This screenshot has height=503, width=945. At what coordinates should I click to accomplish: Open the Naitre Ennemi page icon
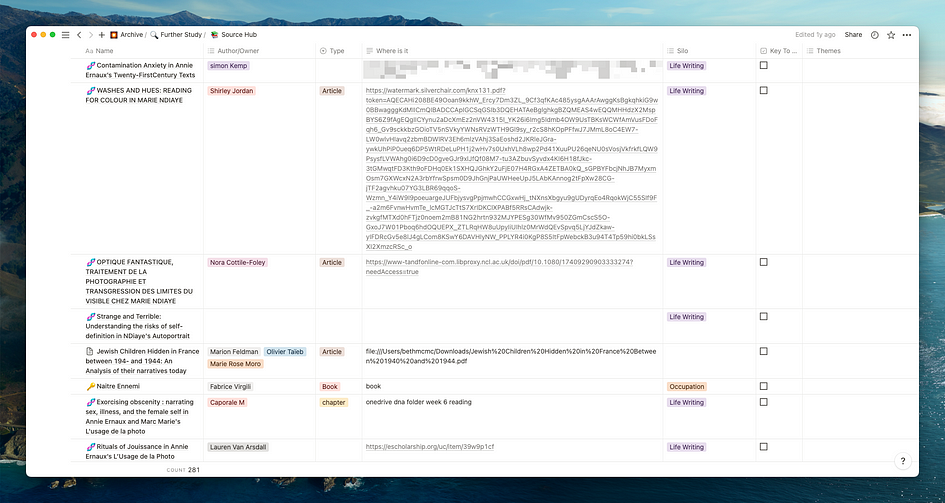point(91,386)
